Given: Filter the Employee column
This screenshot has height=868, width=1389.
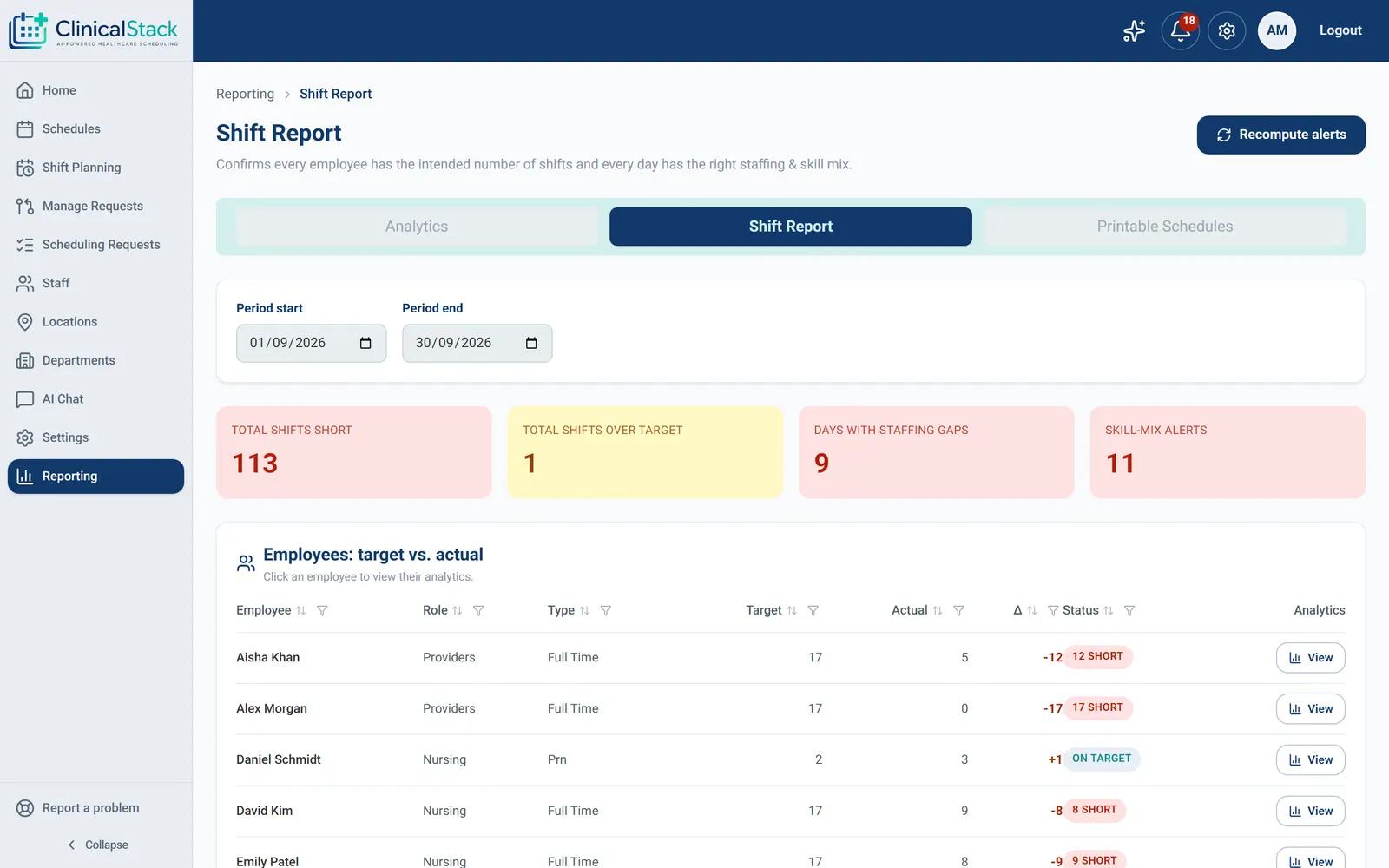Looking at the screenshot, I should [x=322, y=611].
